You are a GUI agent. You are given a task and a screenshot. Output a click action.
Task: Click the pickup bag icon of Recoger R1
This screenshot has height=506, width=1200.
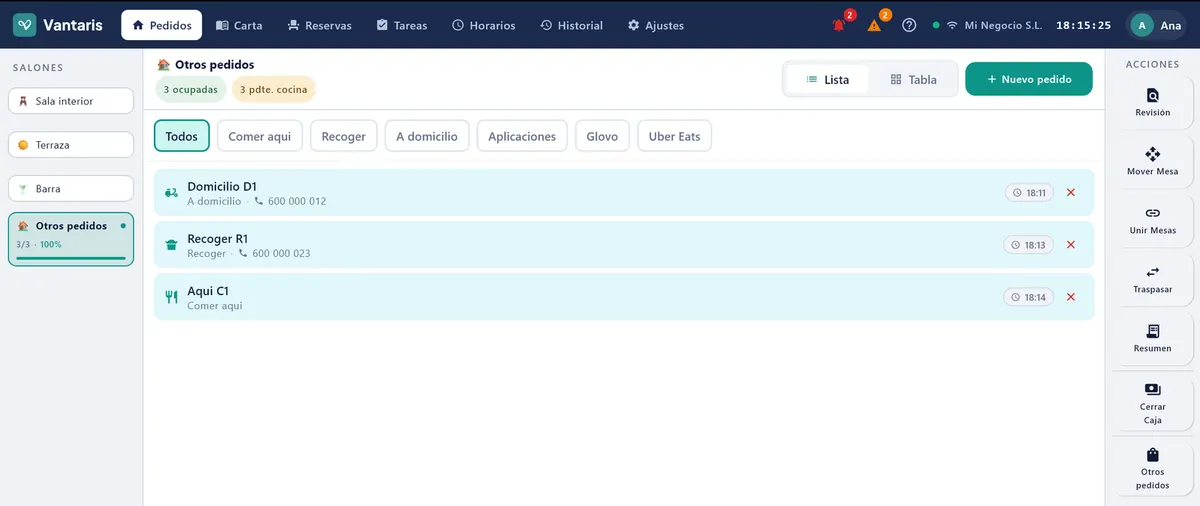coord(171,244)
